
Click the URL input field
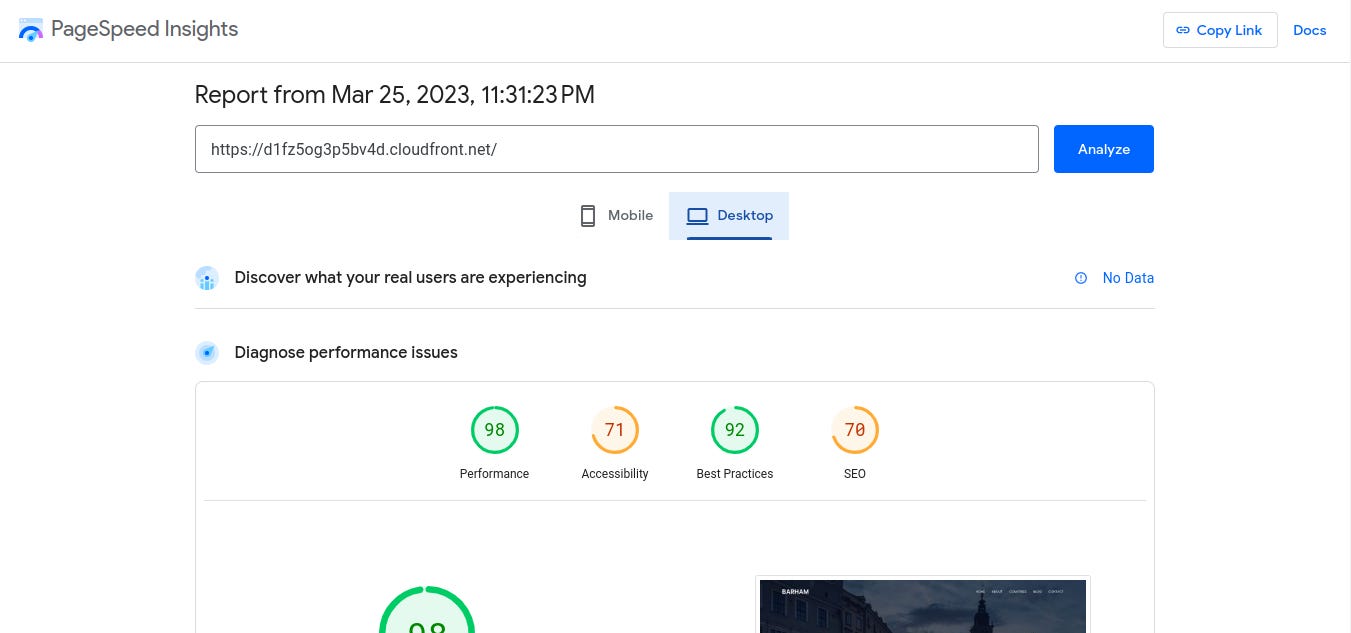coord(617,149)
